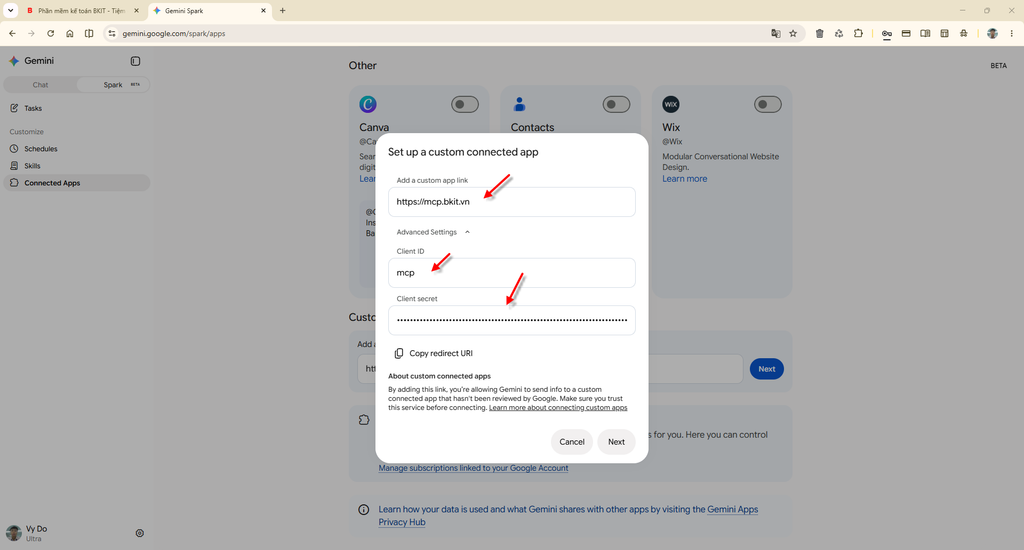
Task: Open the browser three-dot menu
Action: pos(1012,33)
